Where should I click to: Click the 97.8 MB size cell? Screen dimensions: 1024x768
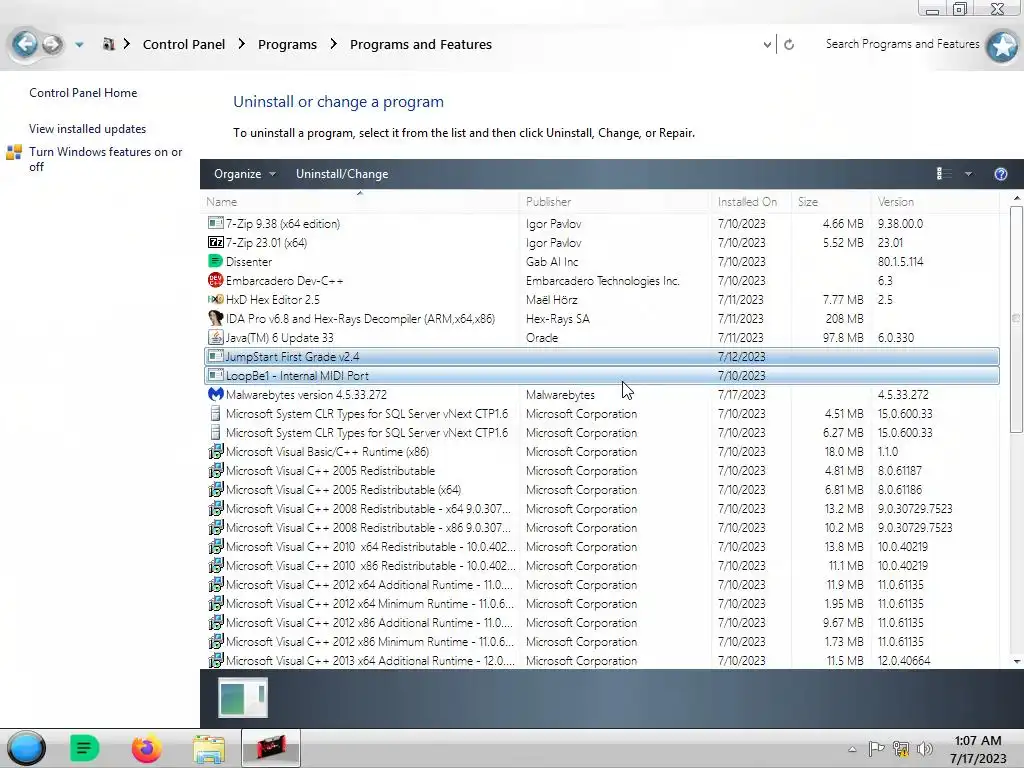842,338
